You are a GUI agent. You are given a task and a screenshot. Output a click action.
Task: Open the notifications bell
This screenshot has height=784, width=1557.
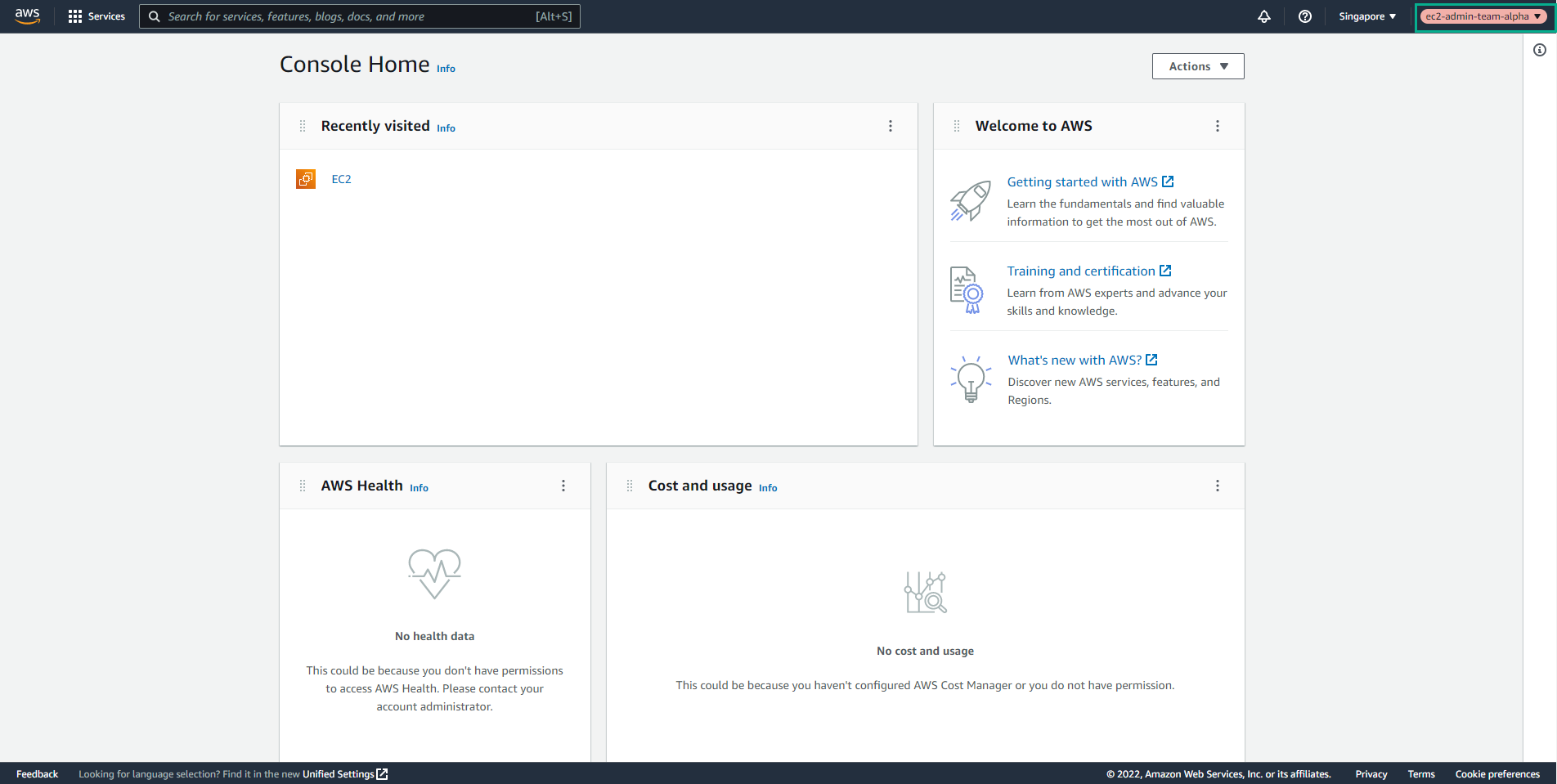[1264, 16]
